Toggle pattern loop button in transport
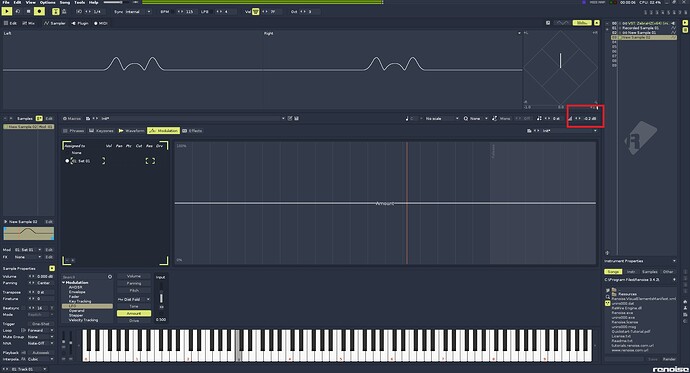Image resolution: width=690 pixels, height=373 pixels. point(18,11)
